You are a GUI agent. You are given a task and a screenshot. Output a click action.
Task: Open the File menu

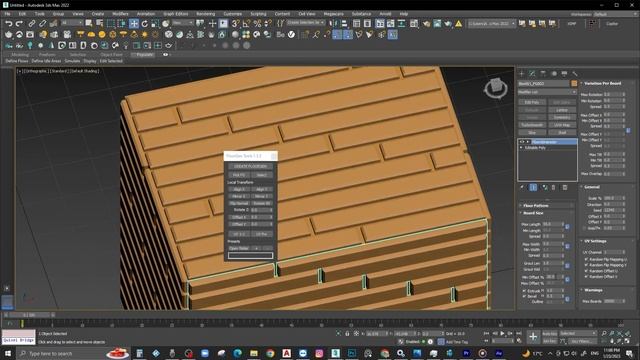point(8,14)
